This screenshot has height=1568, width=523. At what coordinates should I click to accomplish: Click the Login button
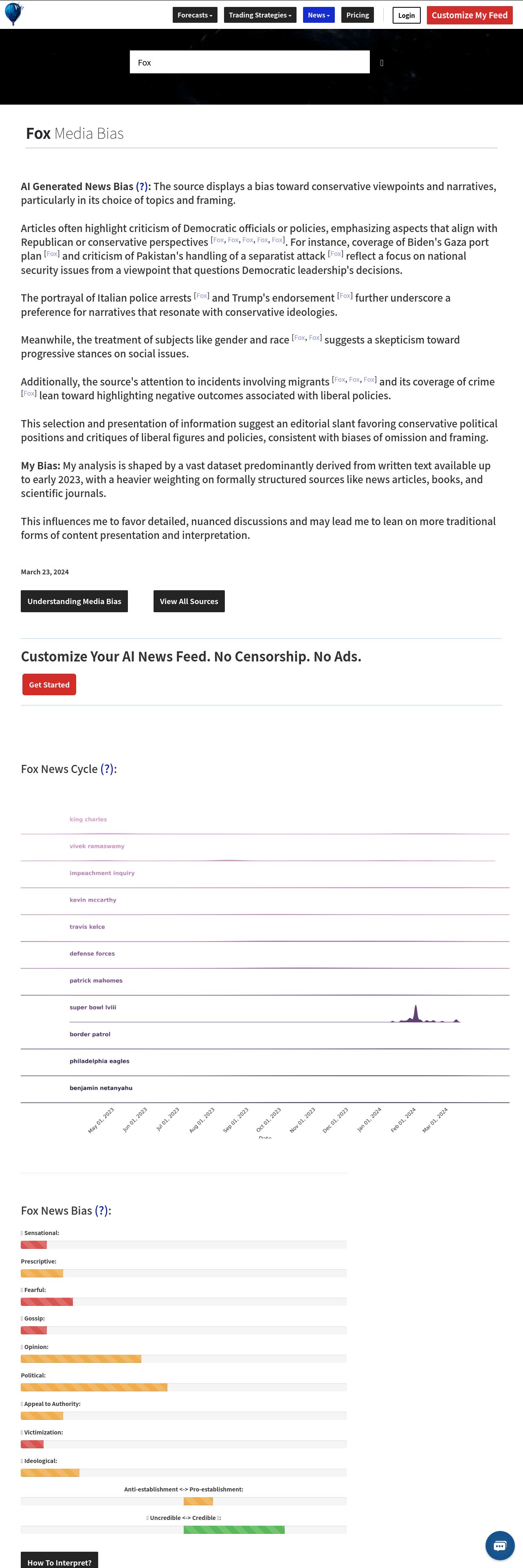[406, 15]
